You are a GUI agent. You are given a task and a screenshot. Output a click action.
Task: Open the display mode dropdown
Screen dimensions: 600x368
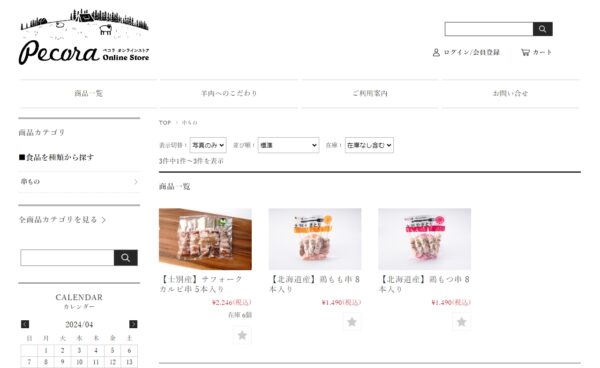point(208,145)
